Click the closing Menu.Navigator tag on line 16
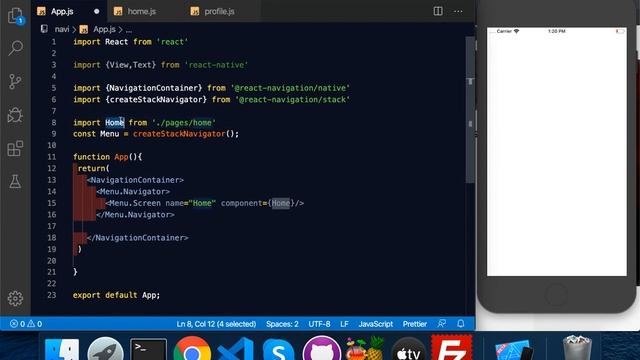Viewport: 640px width, 360px height. coord(135,215)
